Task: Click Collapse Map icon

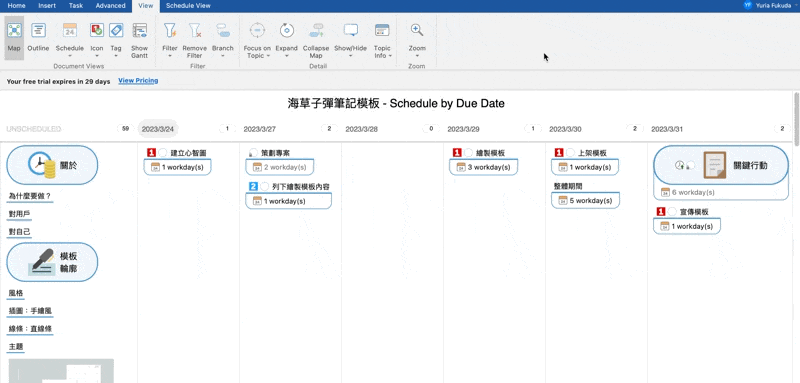Action: pyautogui.click(x=316, y=31)
